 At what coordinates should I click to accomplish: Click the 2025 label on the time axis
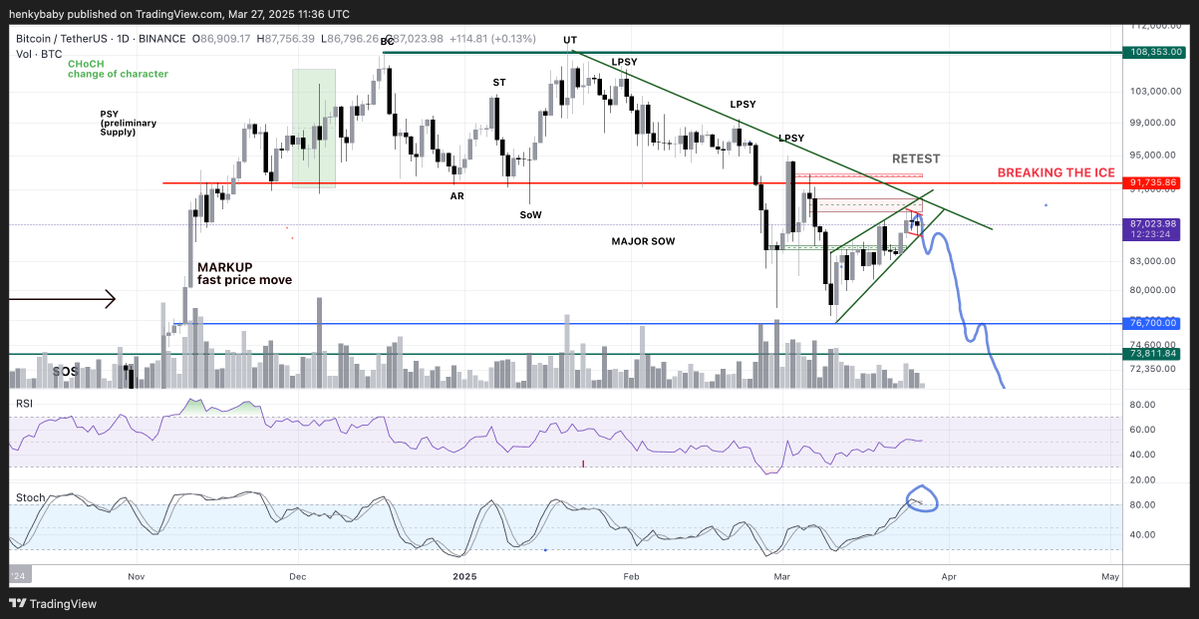pos(464,576)
